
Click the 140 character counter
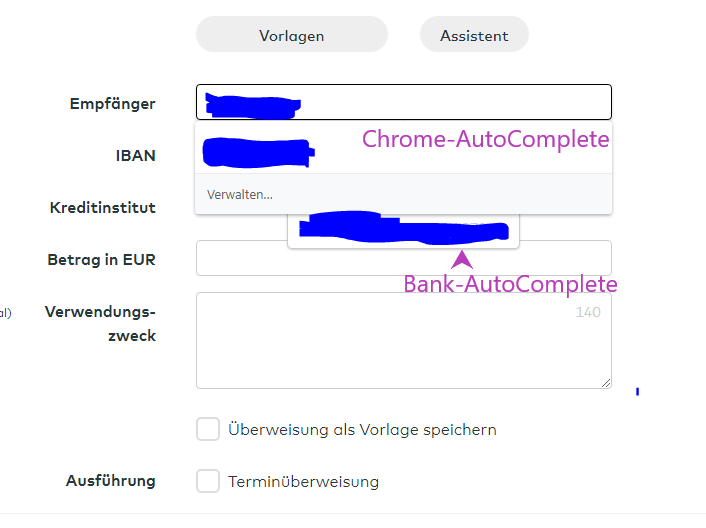(588, 312)
